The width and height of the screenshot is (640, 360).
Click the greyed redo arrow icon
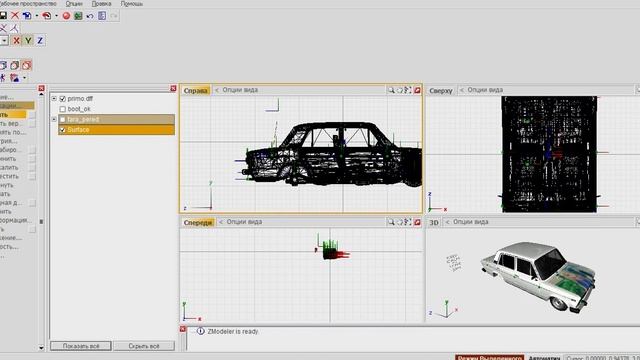114,16
